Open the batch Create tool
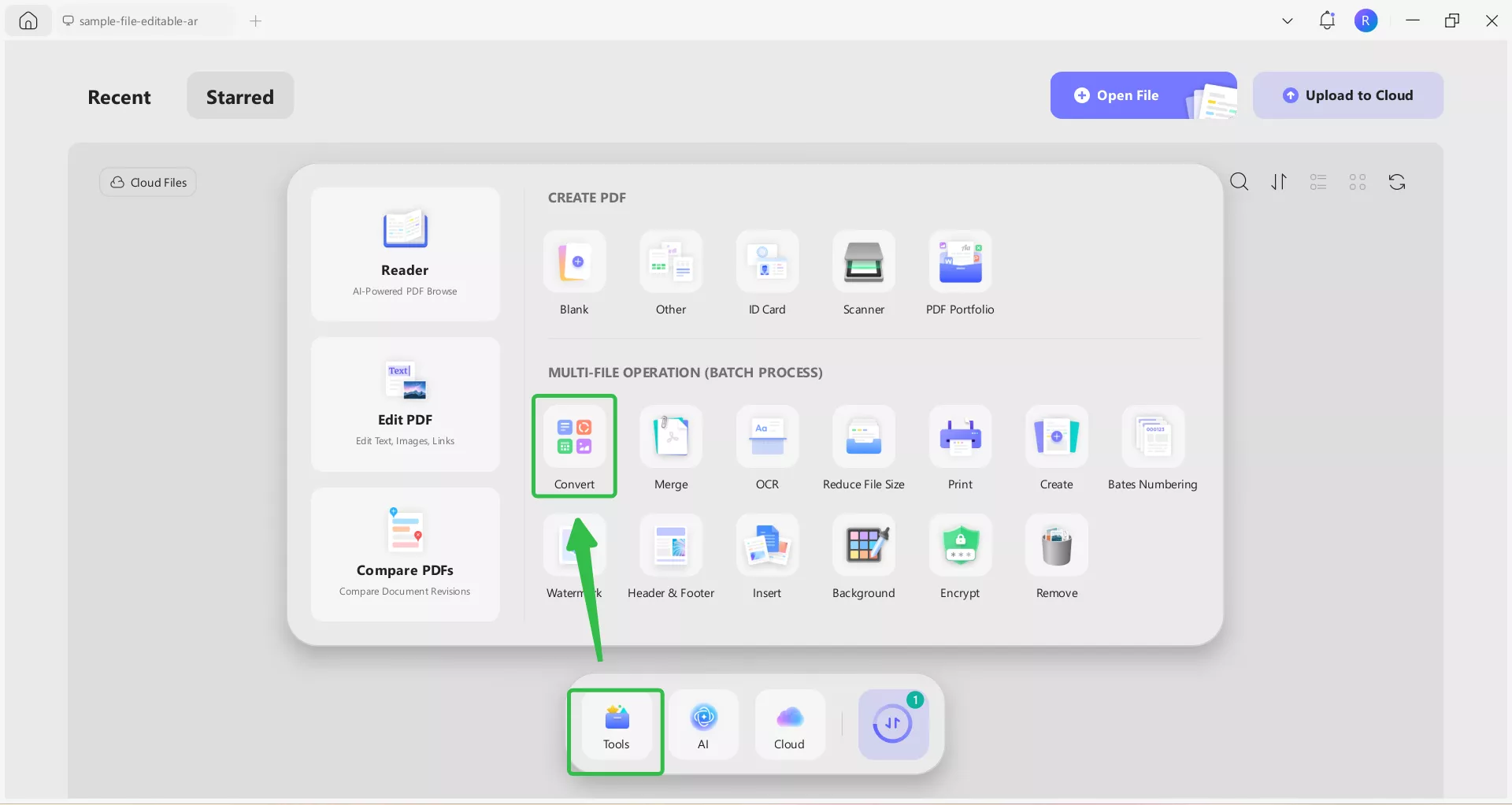 click(x=1057, y=447)
